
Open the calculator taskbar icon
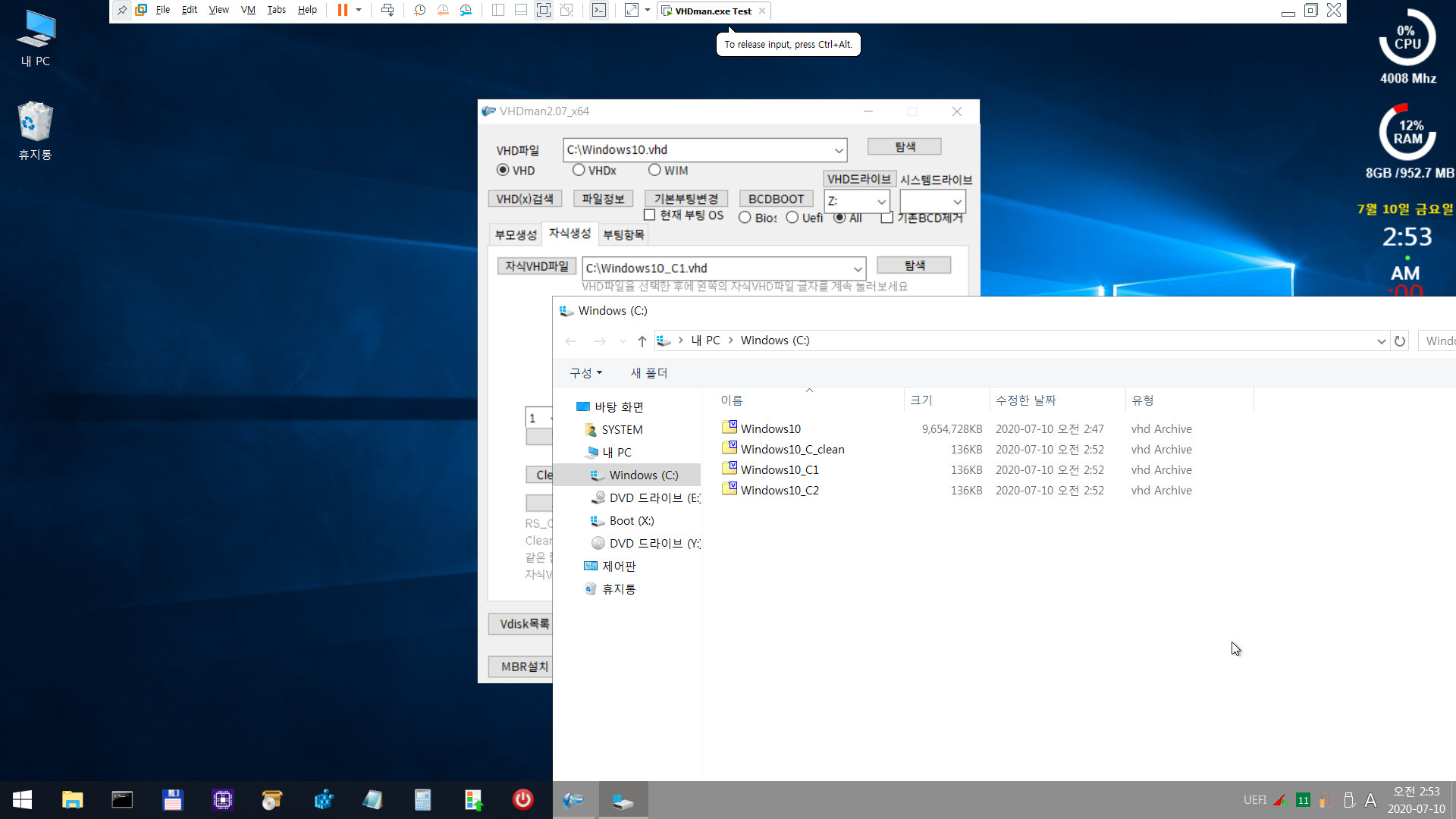pyautogui.click(x=422, y=800)
